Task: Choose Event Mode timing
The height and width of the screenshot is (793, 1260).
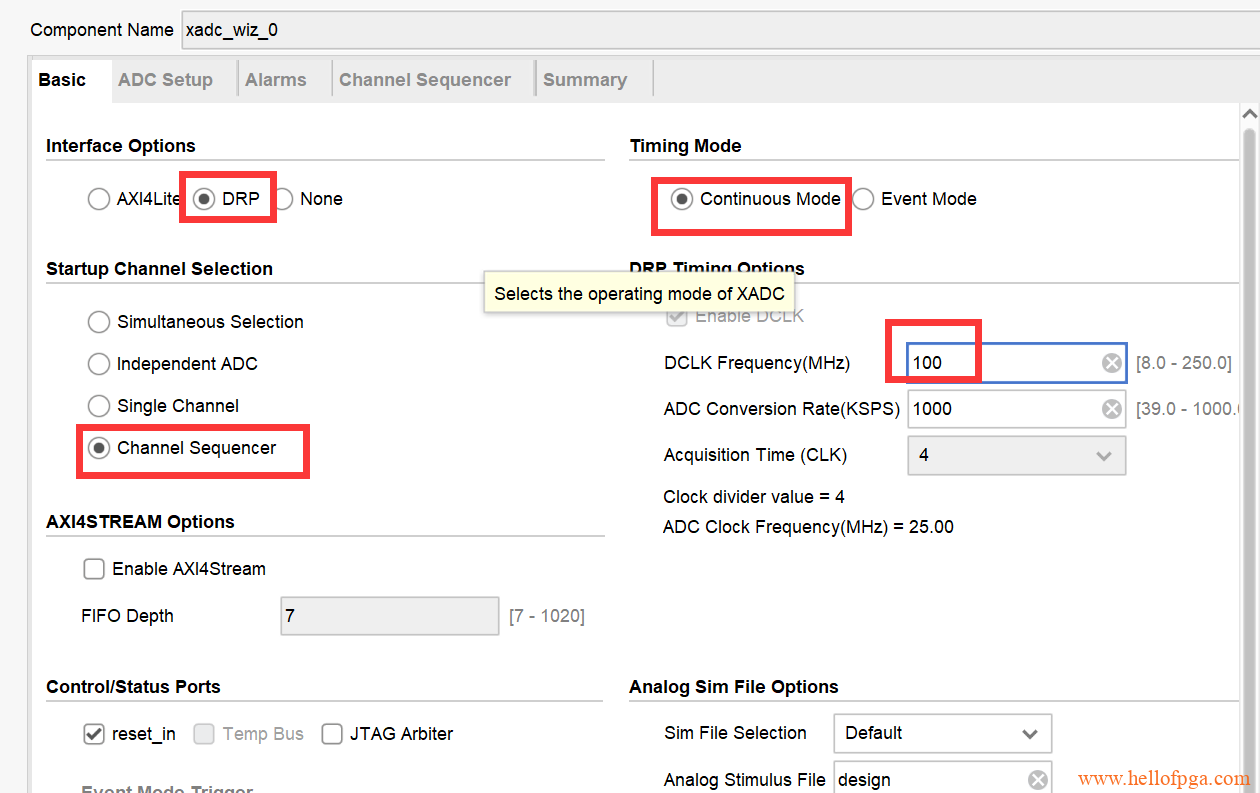Action: 863,199
